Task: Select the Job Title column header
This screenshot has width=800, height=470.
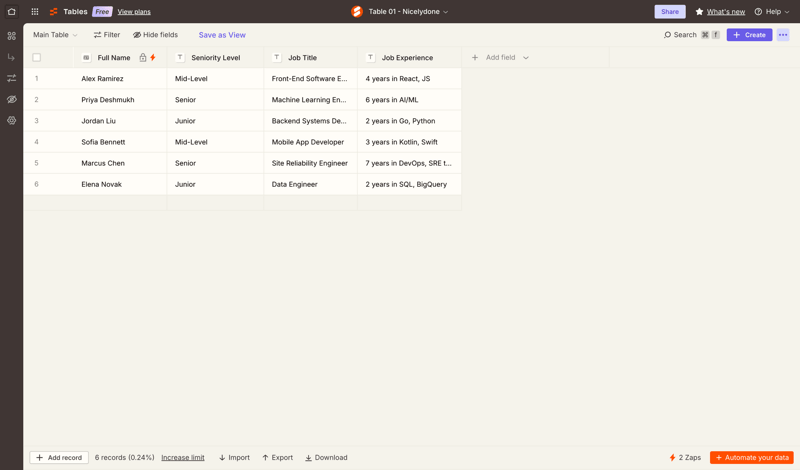Action: [x=311, y=57]
